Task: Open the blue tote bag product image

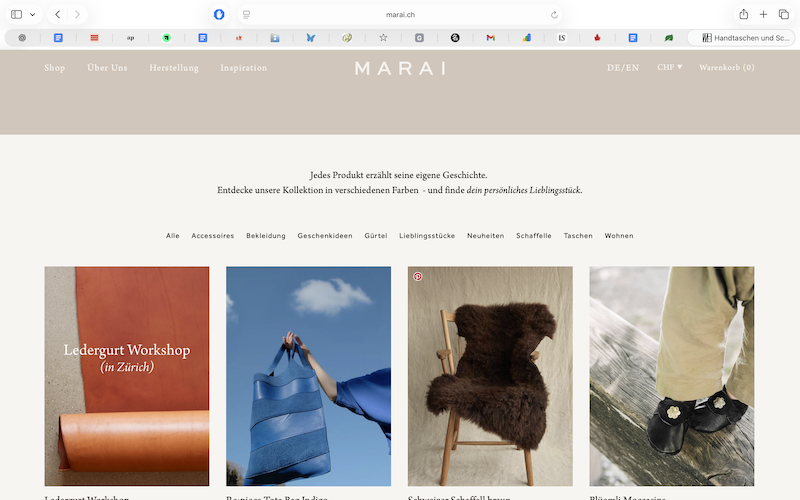Action: (x=309, y=376)
